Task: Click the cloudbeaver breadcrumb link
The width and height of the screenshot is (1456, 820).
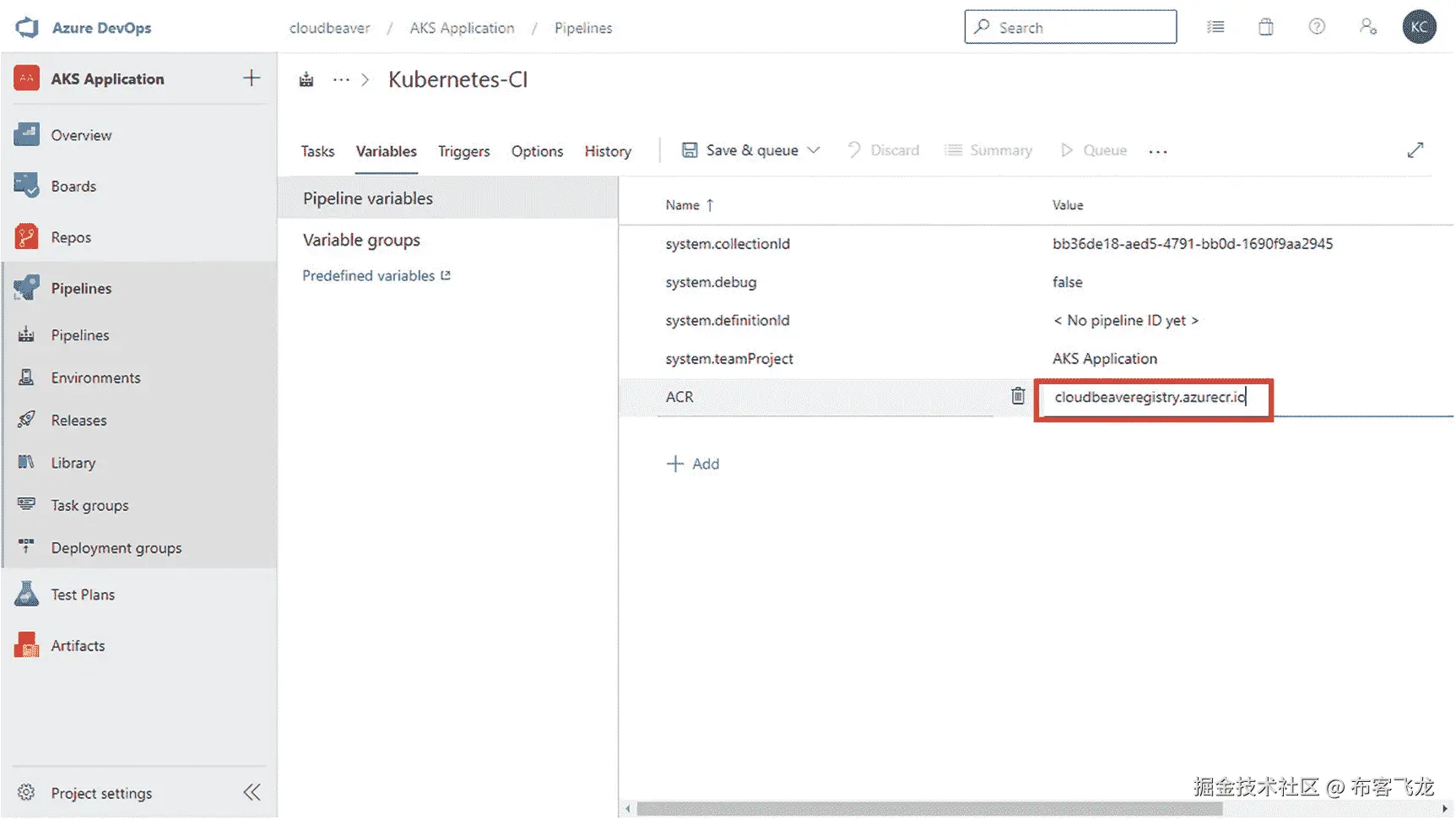Action: (329, 28)
